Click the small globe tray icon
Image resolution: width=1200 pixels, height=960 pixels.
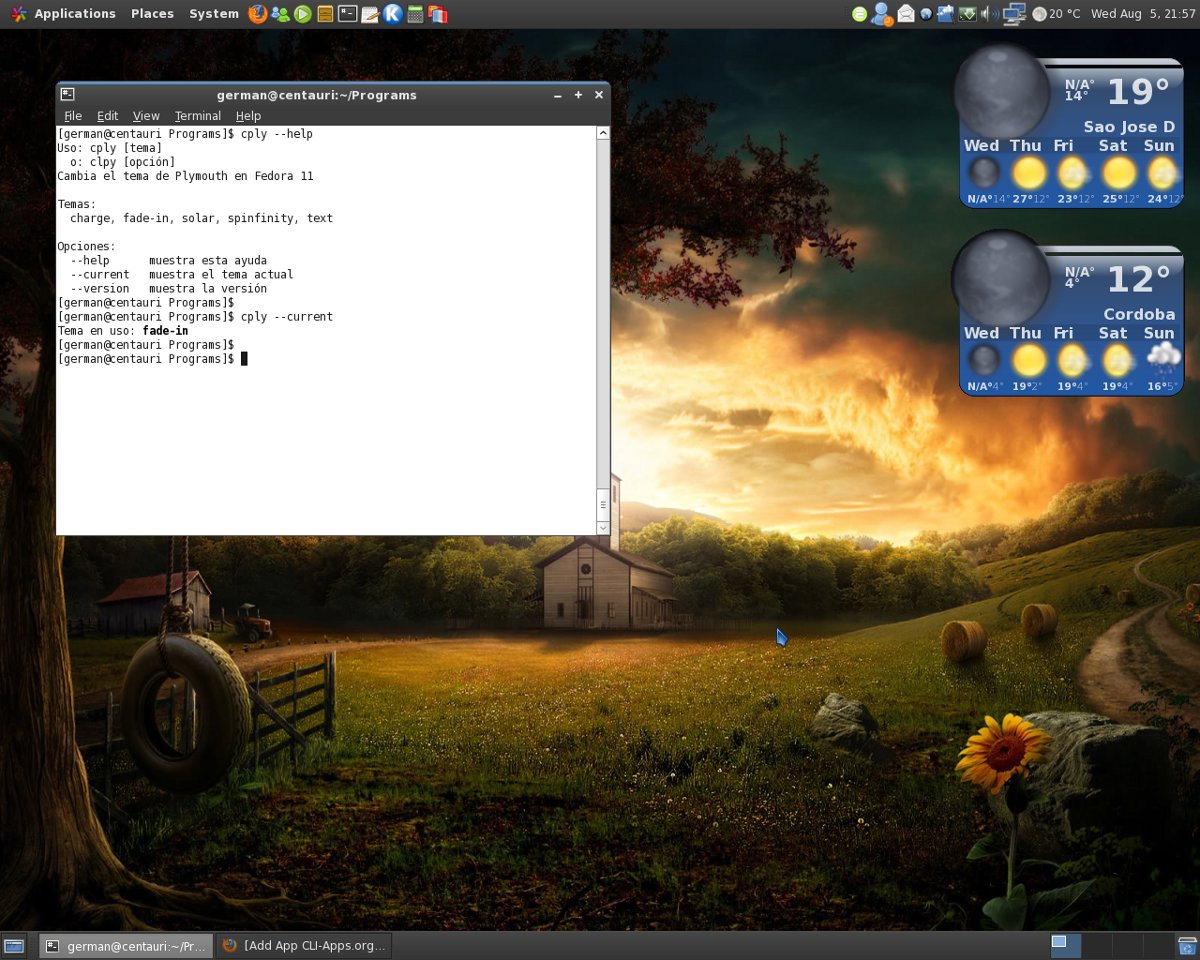tap(926, 14)
